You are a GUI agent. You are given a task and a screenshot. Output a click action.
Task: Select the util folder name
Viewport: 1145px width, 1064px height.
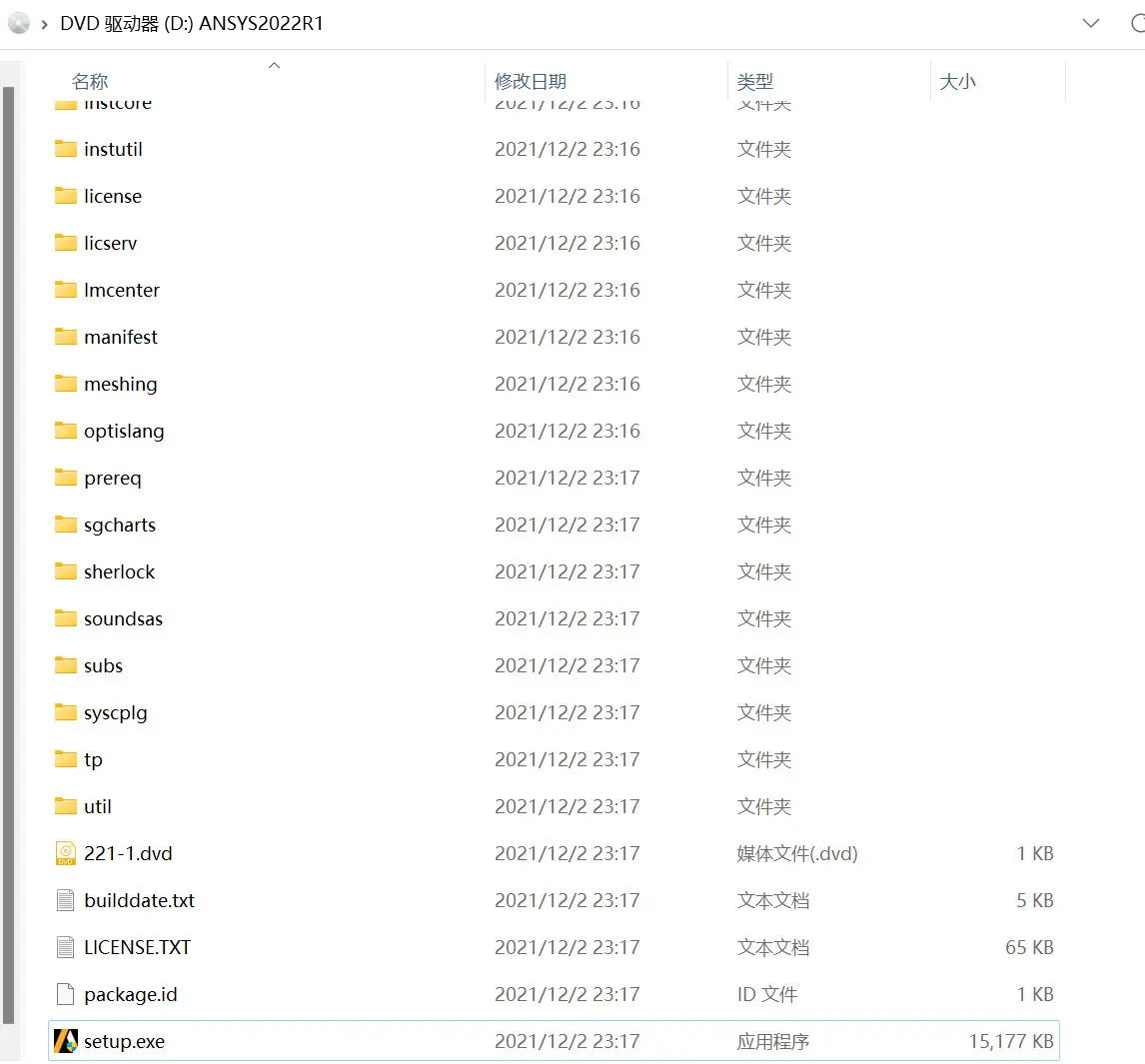click(x=98, y=806)
